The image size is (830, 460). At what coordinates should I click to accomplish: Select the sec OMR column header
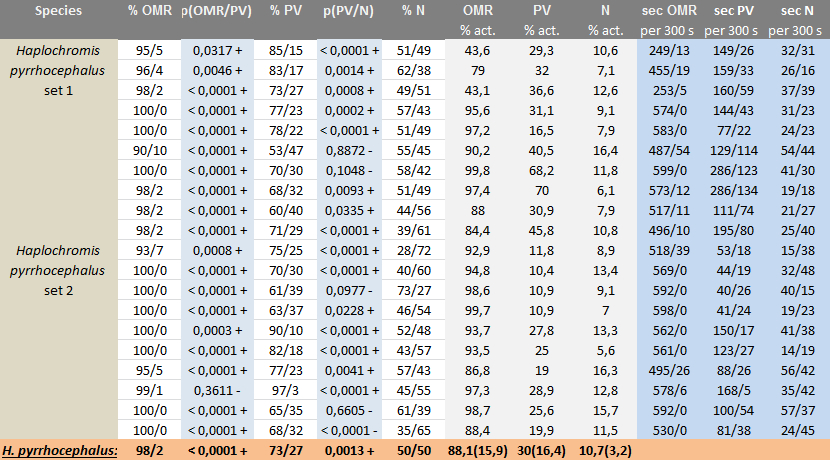pyautogui.click(x=669, y=10)
